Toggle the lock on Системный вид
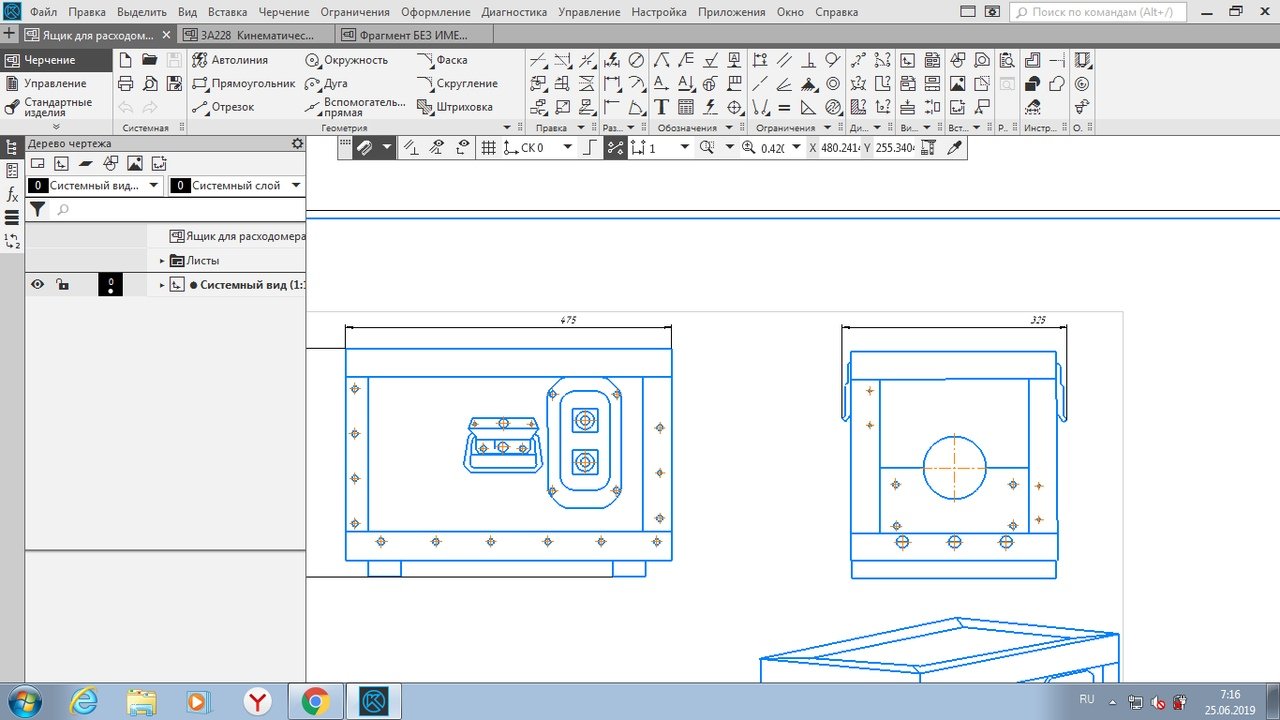1280x720 pixels. [x=62, y=285]
